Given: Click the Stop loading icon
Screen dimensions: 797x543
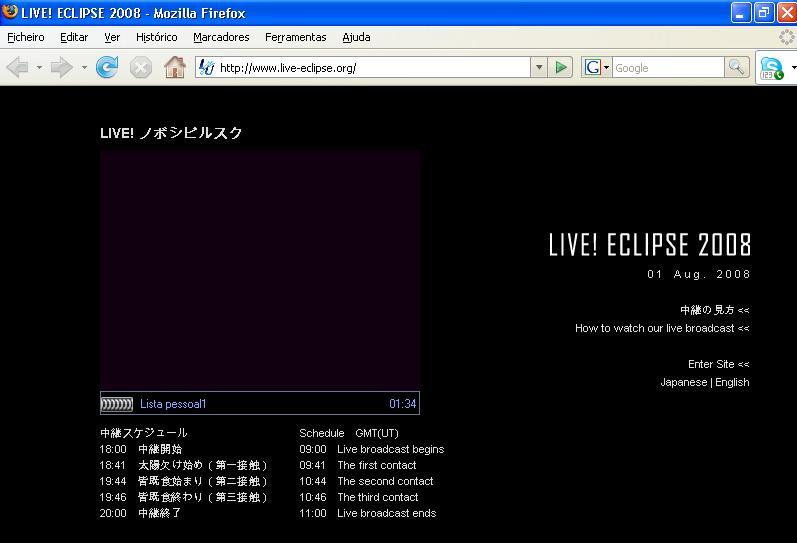Looking at the screenshot, I should pos(140,68).
